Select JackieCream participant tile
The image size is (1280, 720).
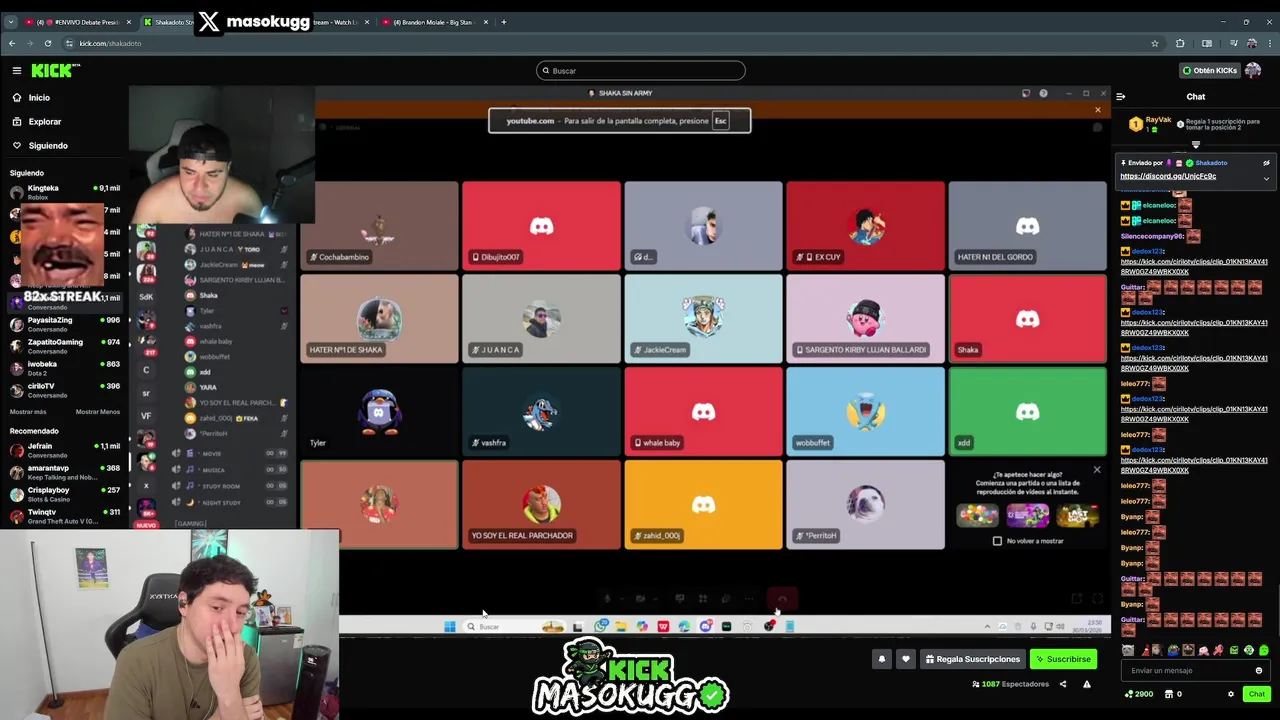coord(703,319)
